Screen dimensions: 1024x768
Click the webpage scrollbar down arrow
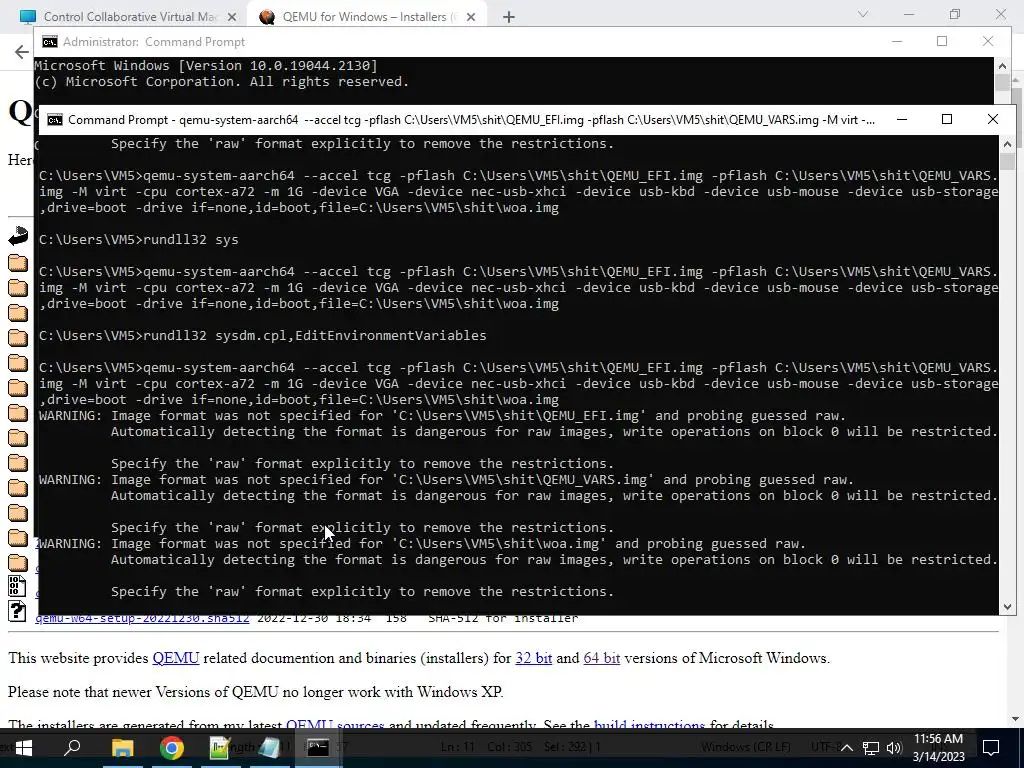[1016, 720]
